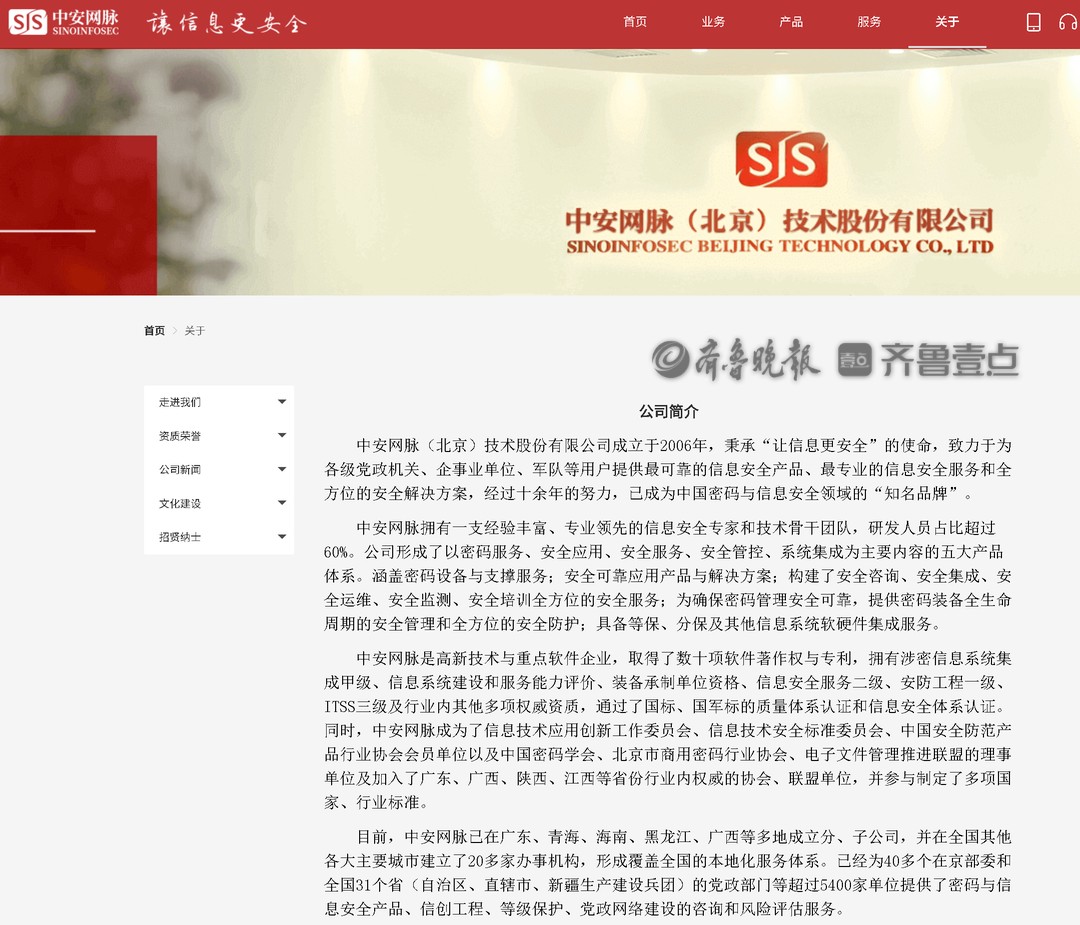The image size is (1080, 925).
Task: Click the large SJS logo on banner
Action: [781, 160]
